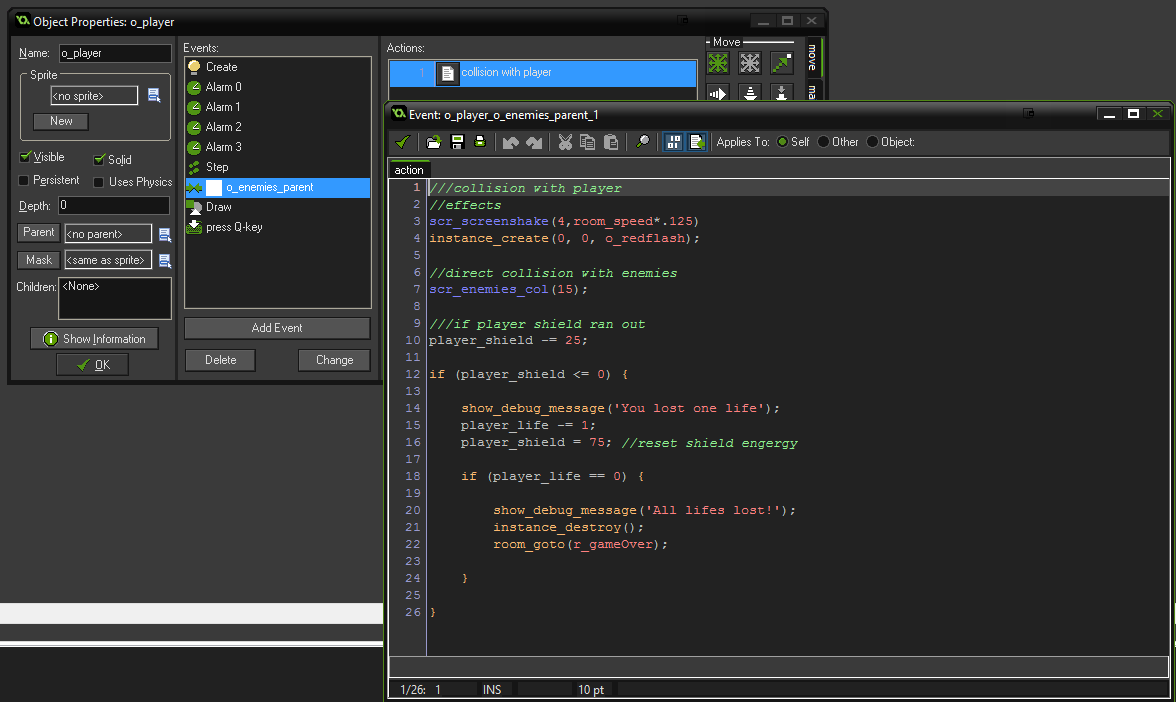The image size is (1176, 702).
Task: Open the load-script-from-file icon
Action: 434,142
